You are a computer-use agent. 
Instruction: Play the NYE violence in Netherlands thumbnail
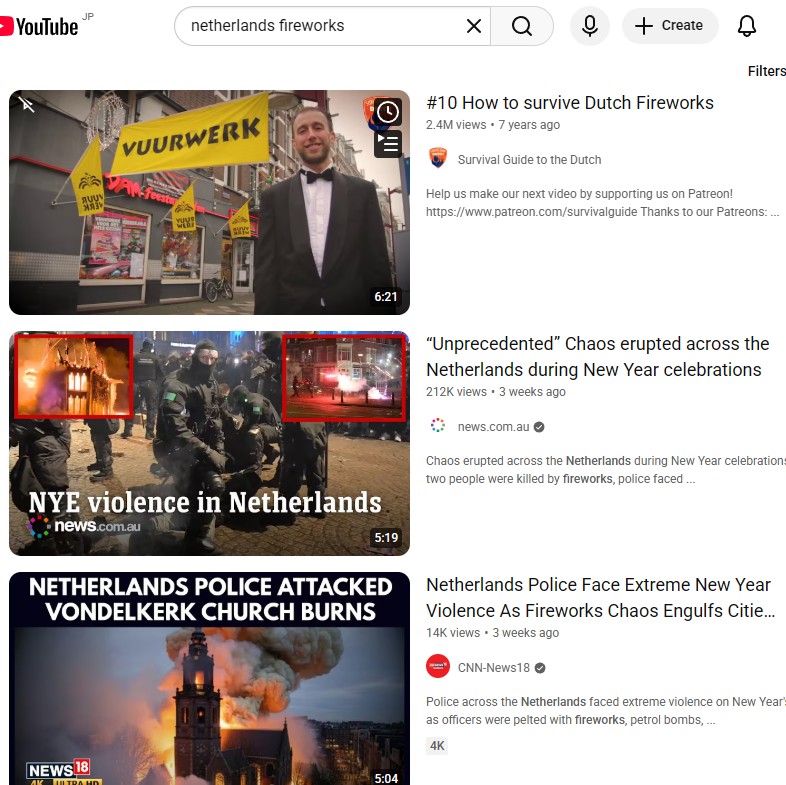(209, 444)
